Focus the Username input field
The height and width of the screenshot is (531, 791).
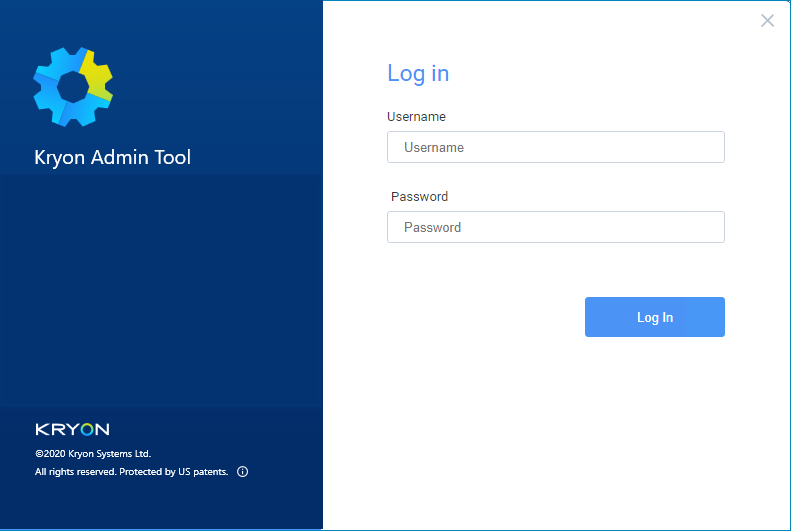pos(555,147)
